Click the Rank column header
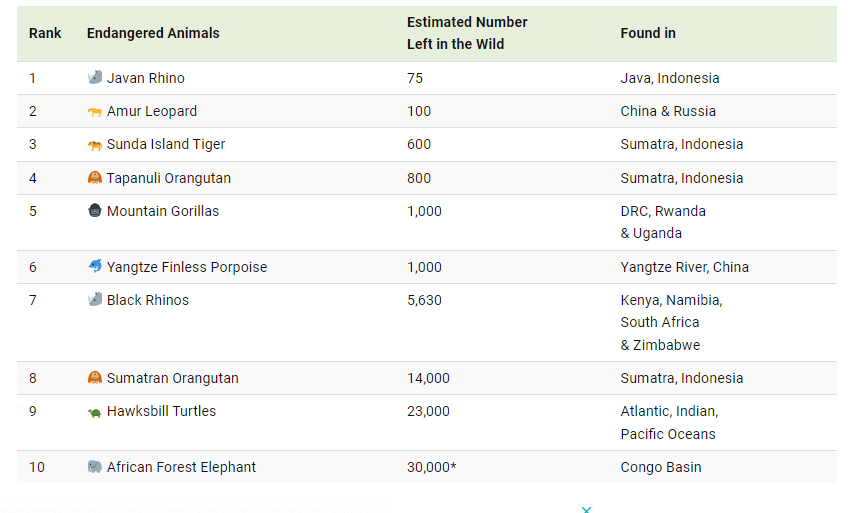This screenshot has width=854, height=513. pyautogui.click(x=45, y=33)
